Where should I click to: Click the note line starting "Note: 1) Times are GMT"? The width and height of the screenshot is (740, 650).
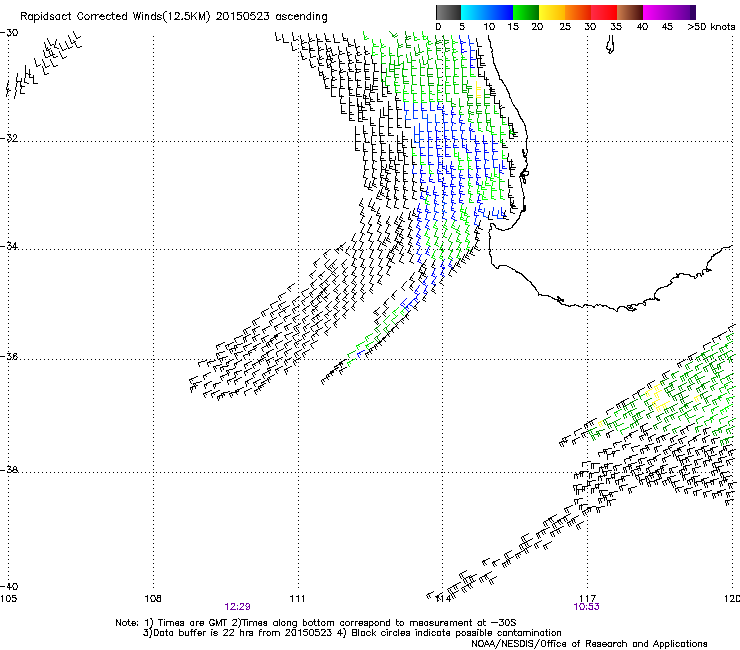(x=316, y=623)
